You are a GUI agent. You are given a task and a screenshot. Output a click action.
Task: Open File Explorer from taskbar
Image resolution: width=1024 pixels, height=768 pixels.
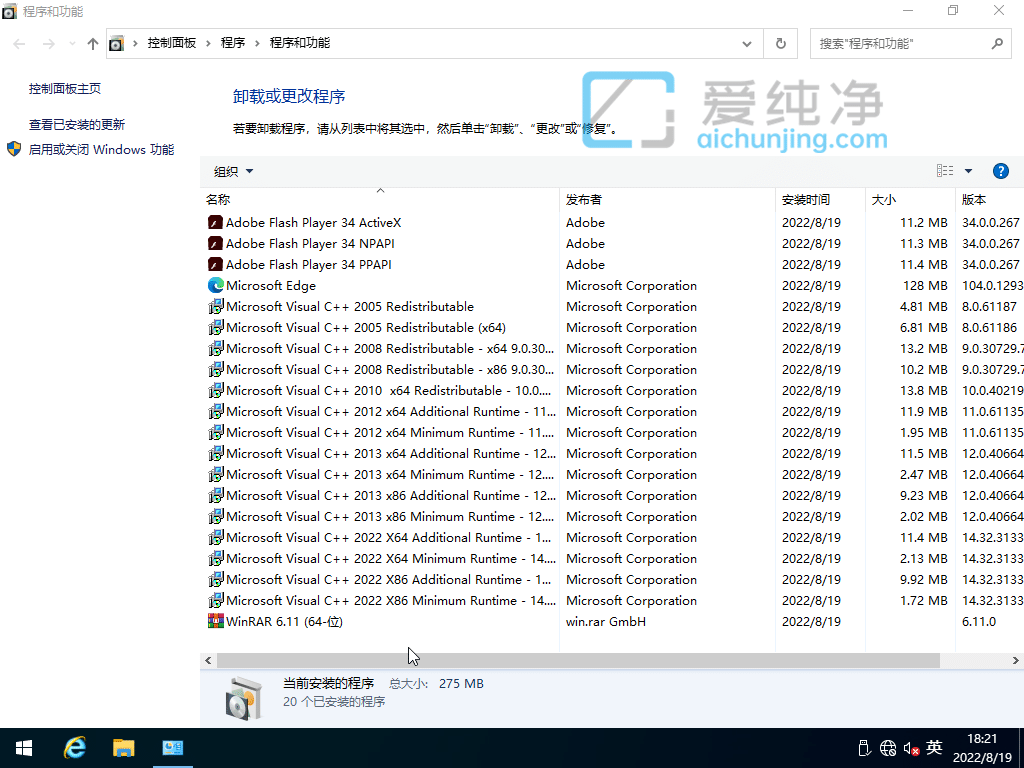(x=123, y=748)
